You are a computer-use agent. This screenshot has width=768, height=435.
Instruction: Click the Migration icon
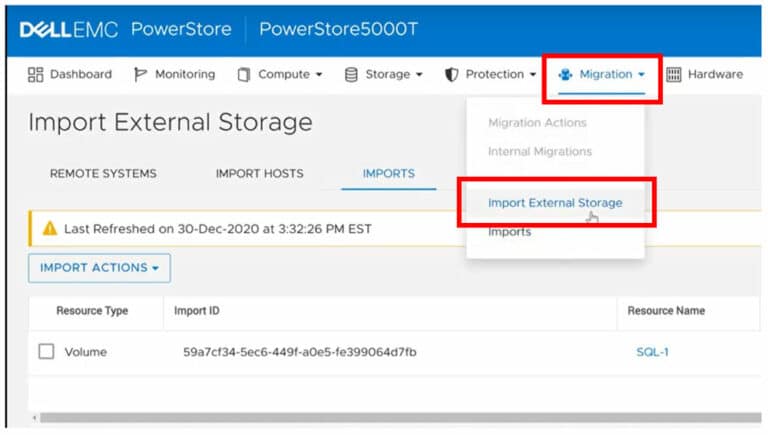(x=565, y=74)
